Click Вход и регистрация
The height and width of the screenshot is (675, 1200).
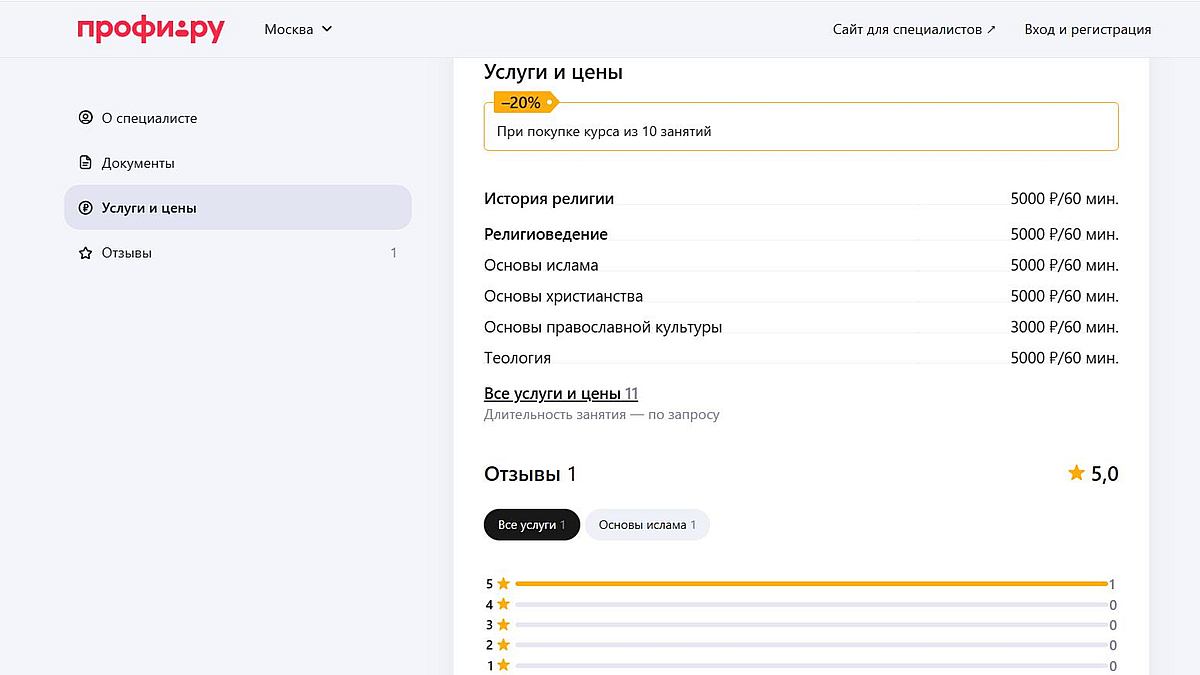click(1087, 29)
